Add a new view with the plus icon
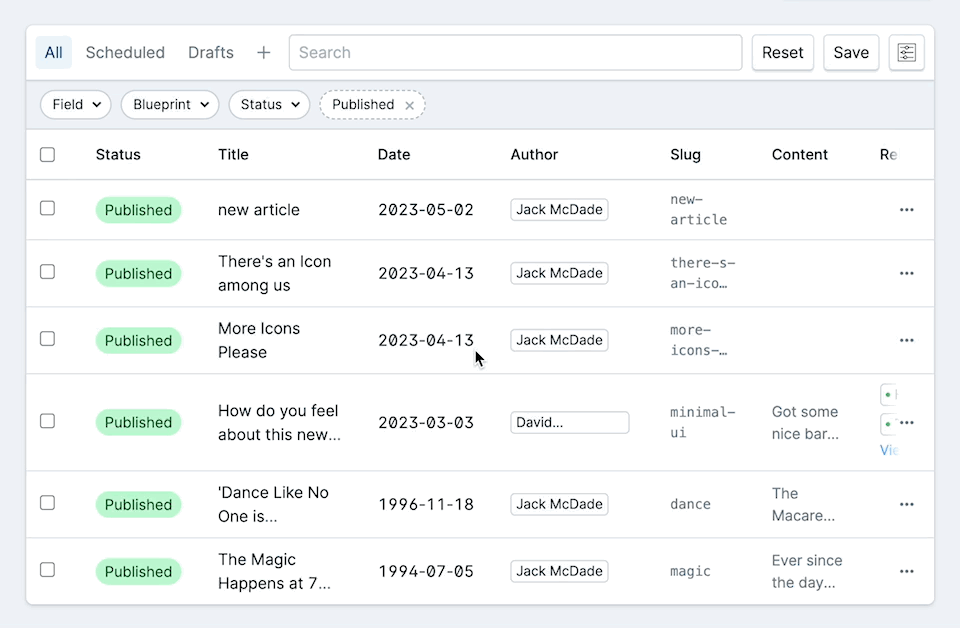The width and height of the screenshot is (960, 628). tap(263, 53)
